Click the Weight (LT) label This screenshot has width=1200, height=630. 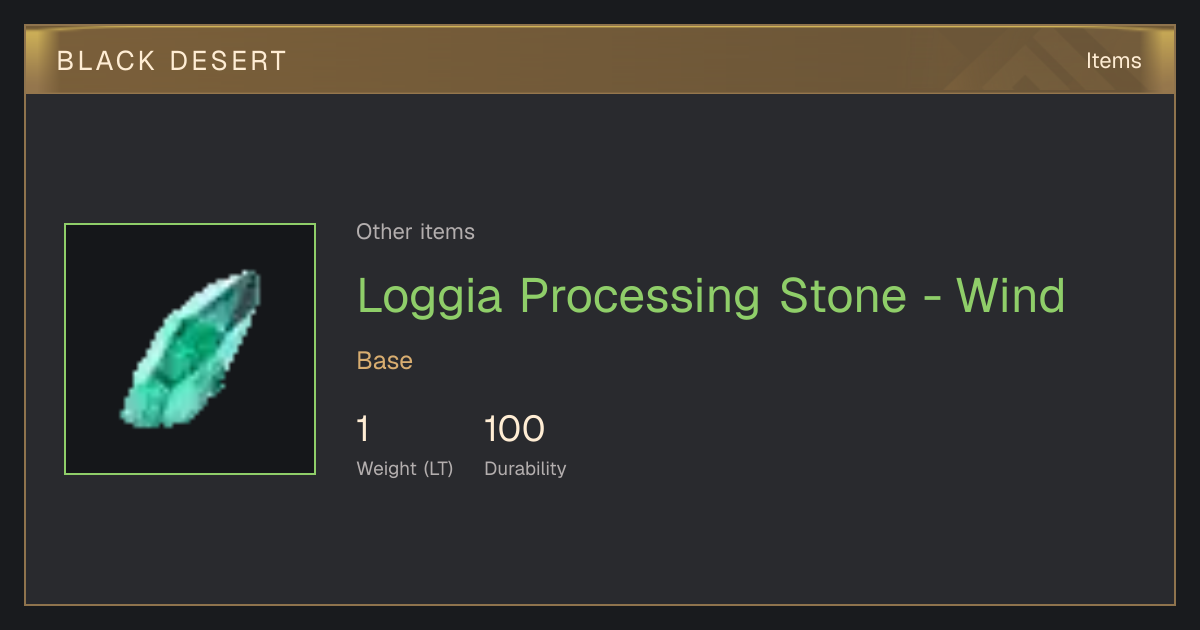[404, 469]
